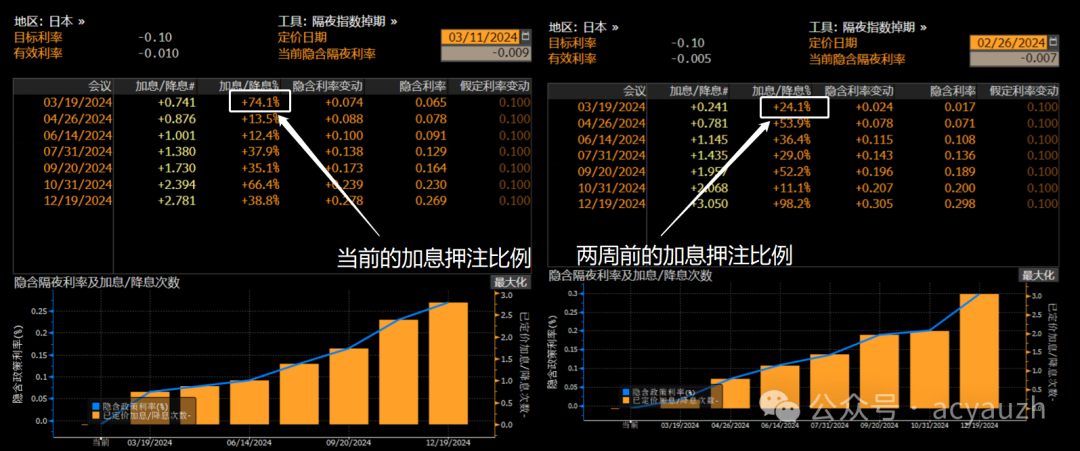
Task: Click tallest orange bar in right chart
Action: click(x=979, y=350)
